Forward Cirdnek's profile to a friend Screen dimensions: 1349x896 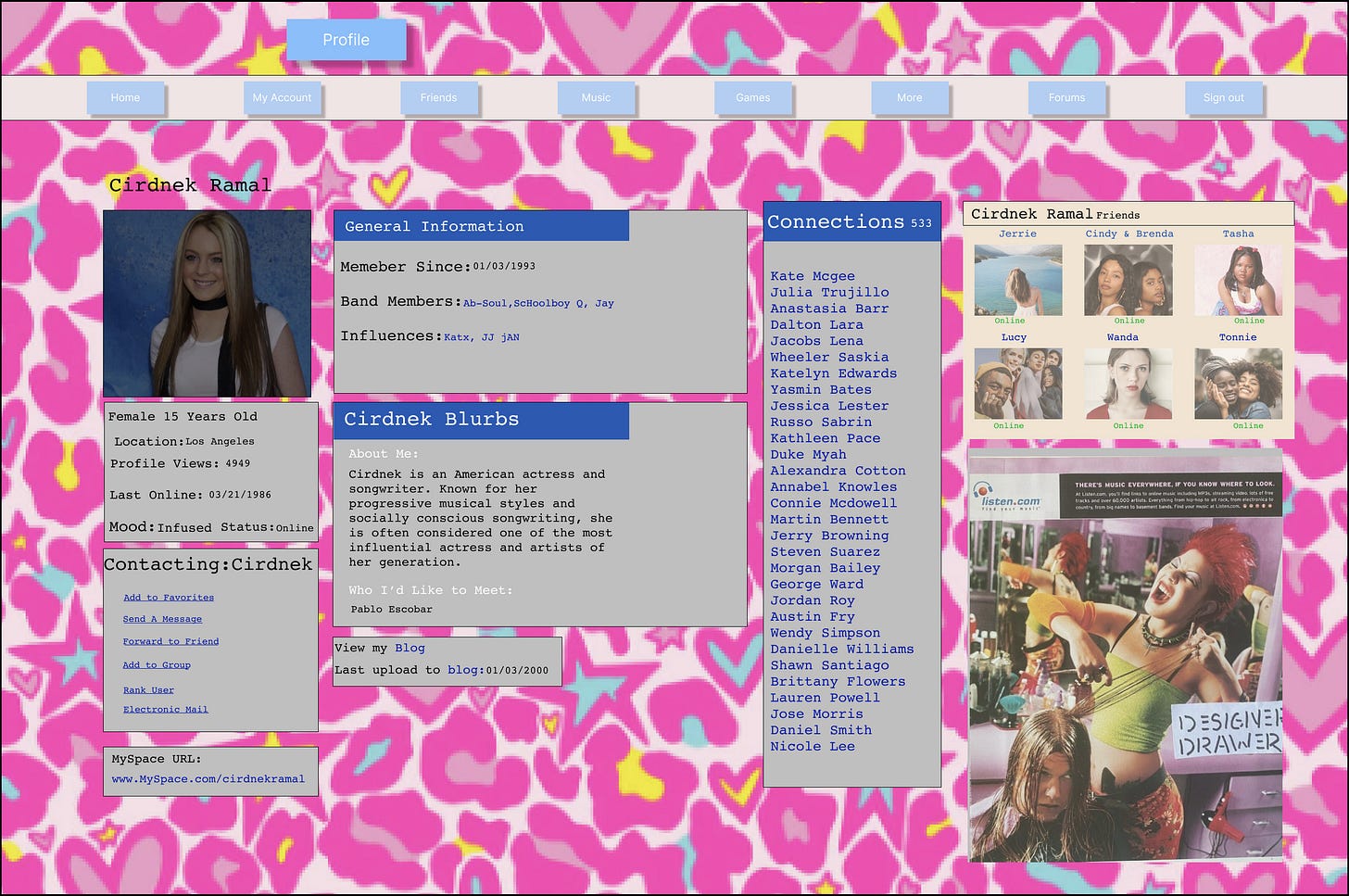click(x=170, y=641)
